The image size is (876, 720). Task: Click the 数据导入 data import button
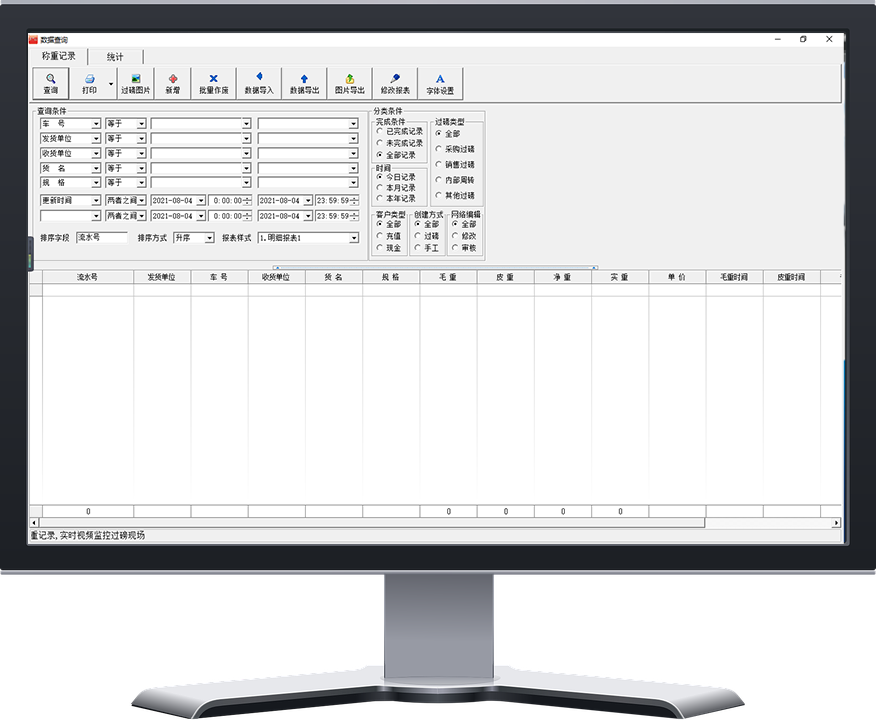point(259,83)
